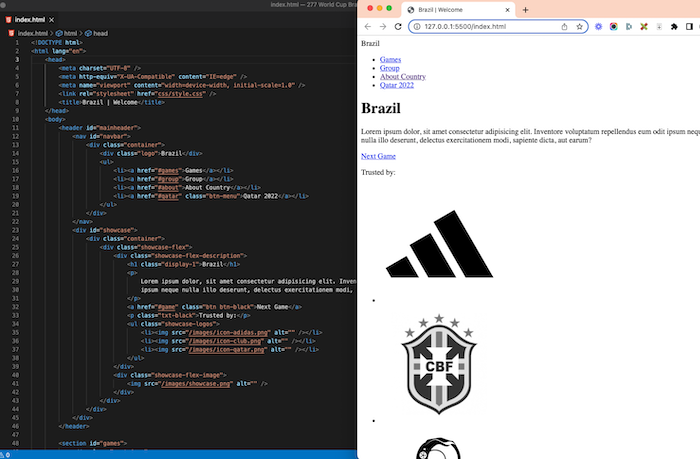Click line number 34 in the gutter
This screenshot has width=700, height=459.
tap(16, 324)
